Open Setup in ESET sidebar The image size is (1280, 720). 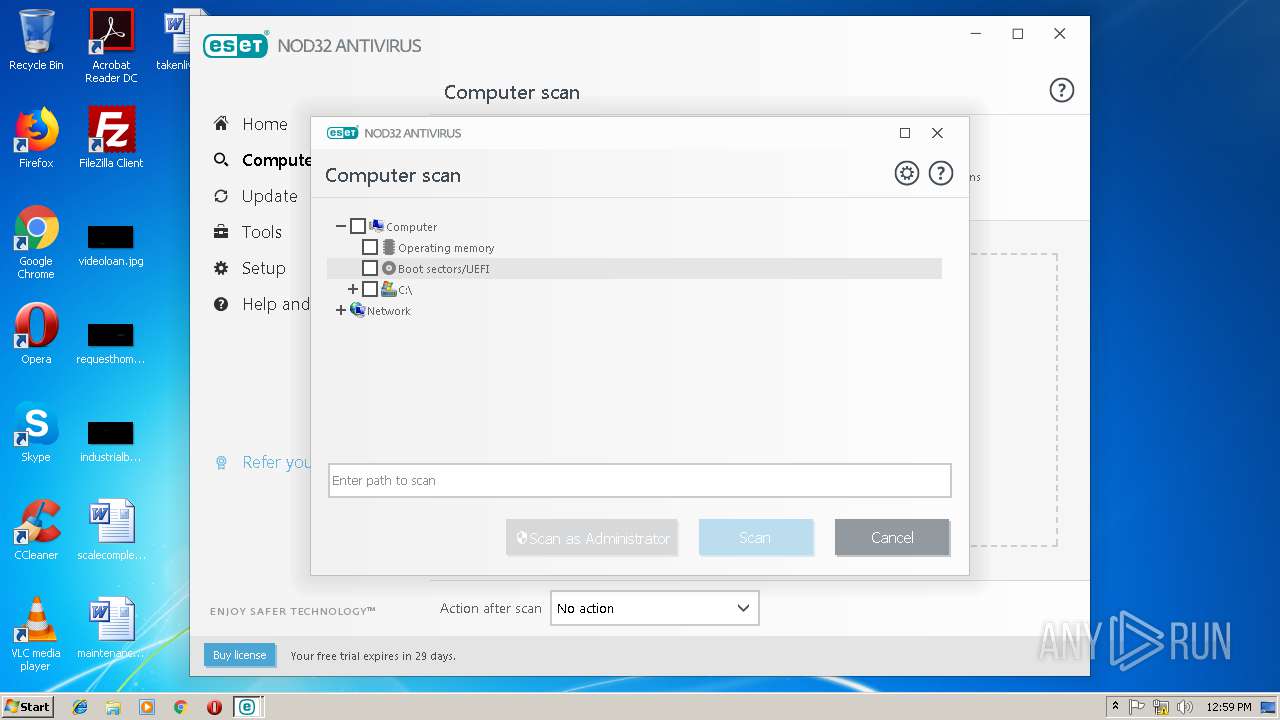[x=263, y=268]
